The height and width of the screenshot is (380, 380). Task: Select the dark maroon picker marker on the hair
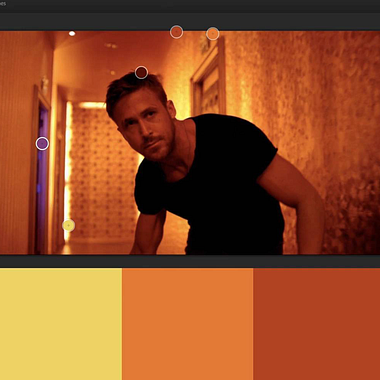coord(141,72)
